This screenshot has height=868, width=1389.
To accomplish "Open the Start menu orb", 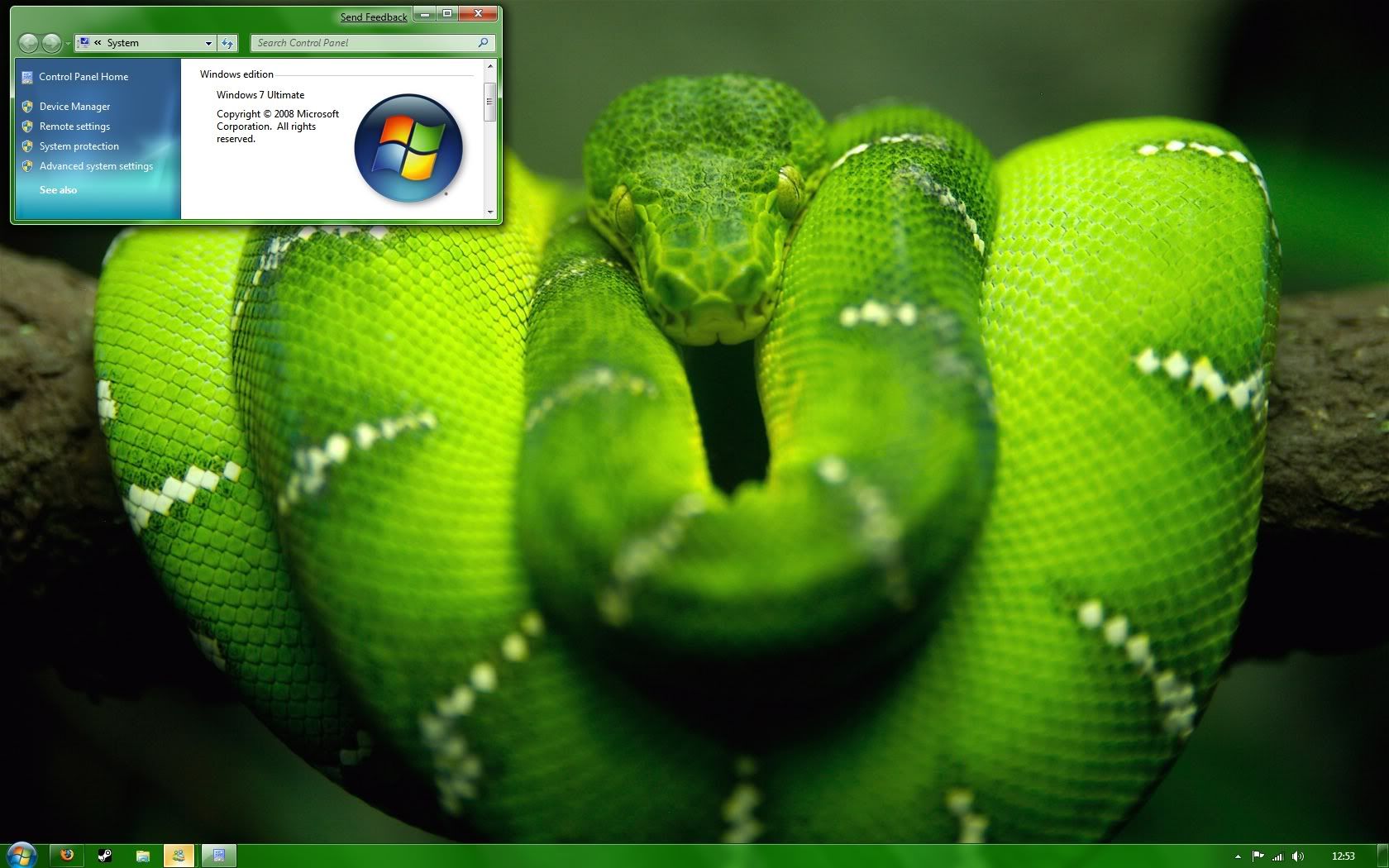I will pos(21,855).
